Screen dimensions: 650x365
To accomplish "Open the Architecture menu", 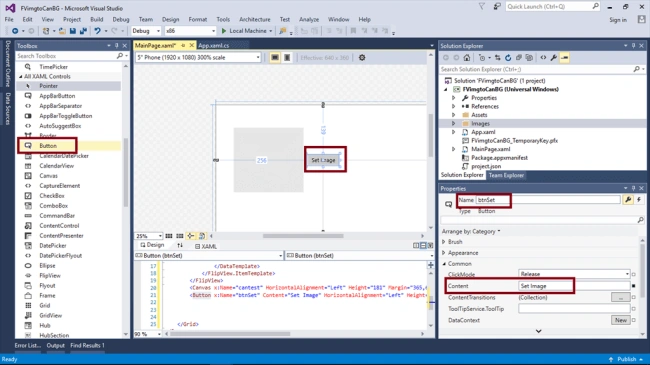I will click(x=255, y=19).
